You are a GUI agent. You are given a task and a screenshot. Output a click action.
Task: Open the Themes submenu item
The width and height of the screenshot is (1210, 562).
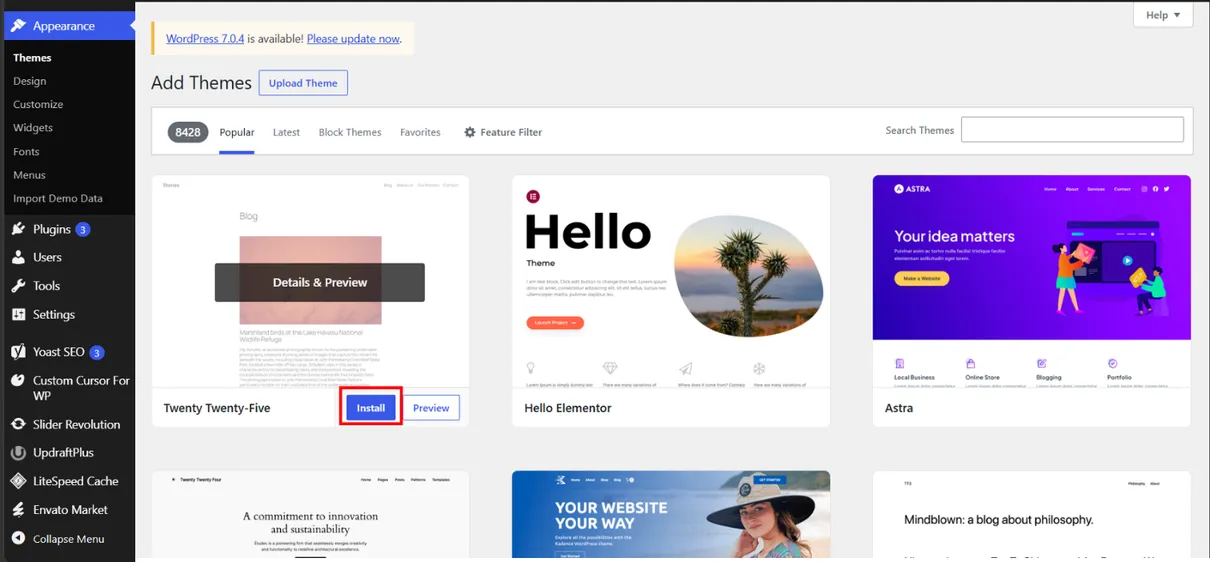tap(32, 57)
